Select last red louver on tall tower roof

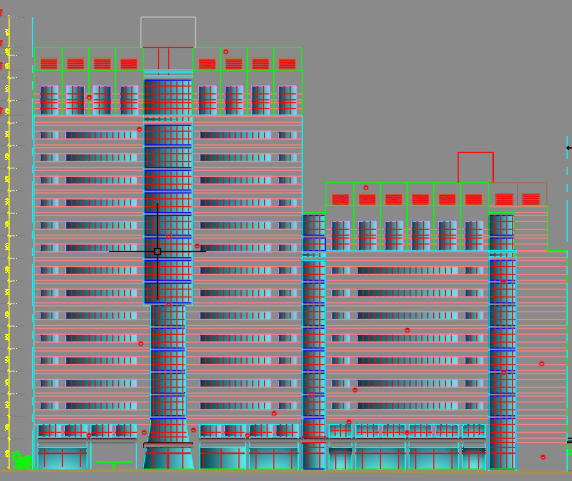(x=287, y=64)
